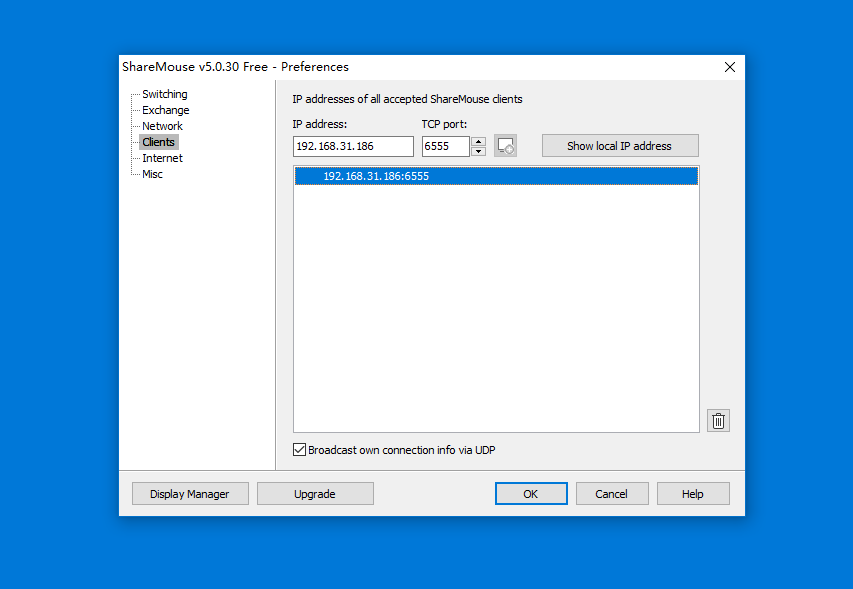This screenshot has width=853, height=589.
Task: Open the Display Manager
Action: [190, 494]
